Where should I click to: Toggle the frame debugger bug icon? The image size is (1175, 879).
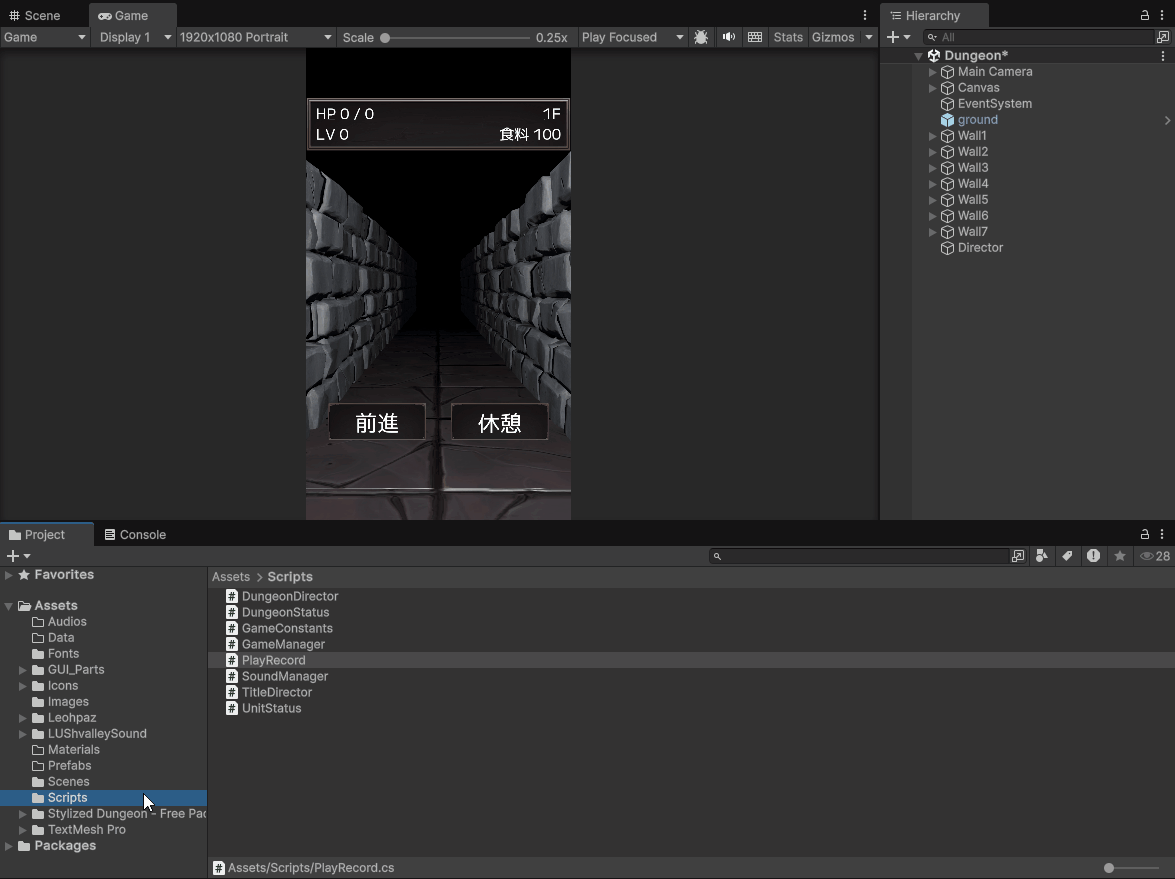tap(701, 37)
